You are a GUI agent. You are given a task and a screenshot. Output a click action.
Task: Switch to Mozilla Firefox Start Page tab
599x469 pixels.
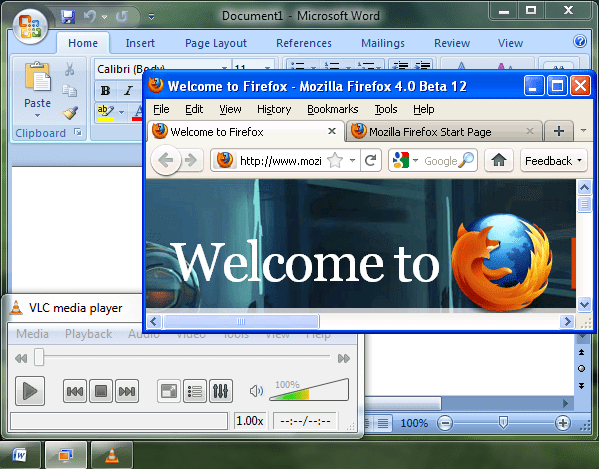[445, 131]
